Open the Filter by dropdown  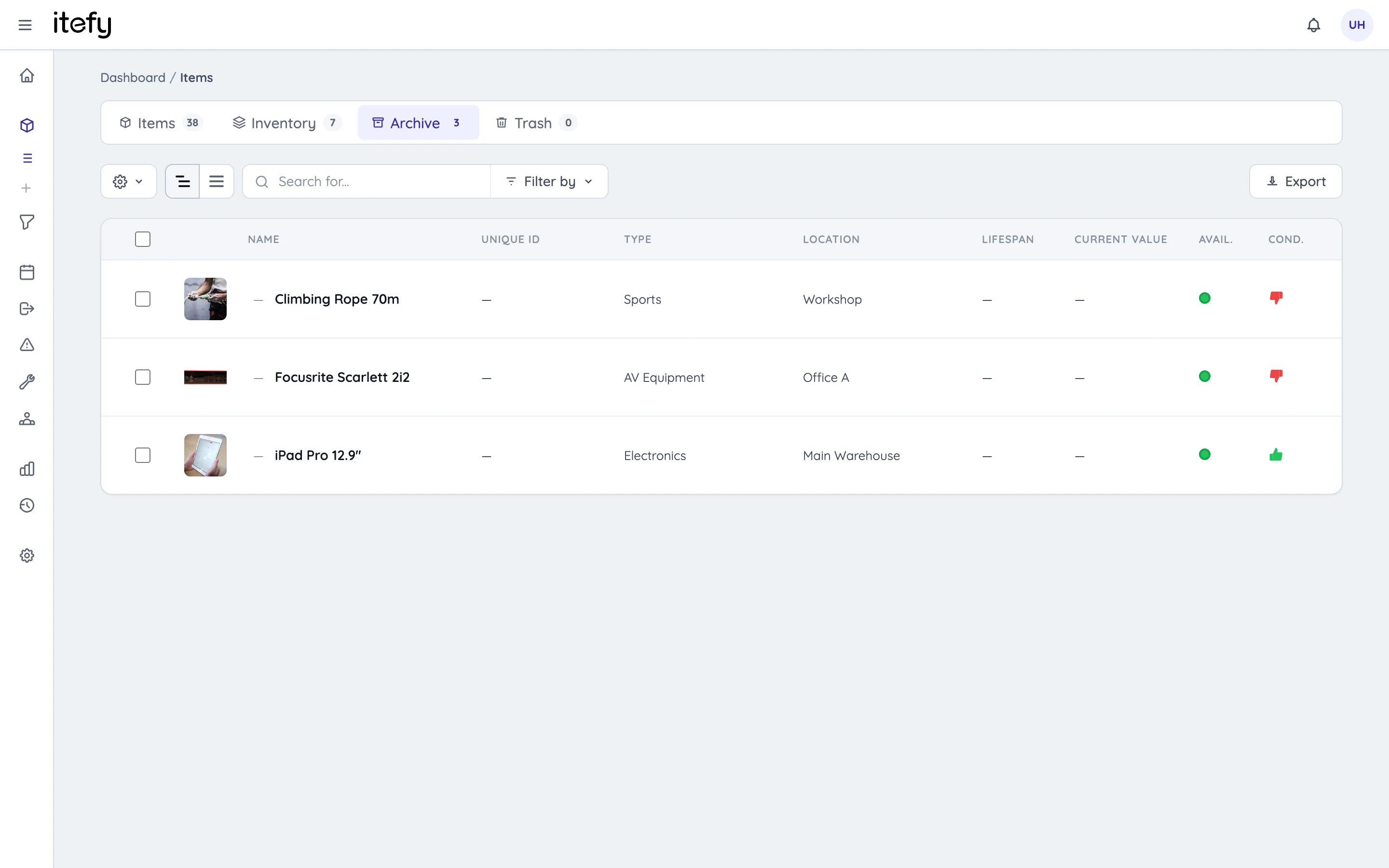[549, 181]
